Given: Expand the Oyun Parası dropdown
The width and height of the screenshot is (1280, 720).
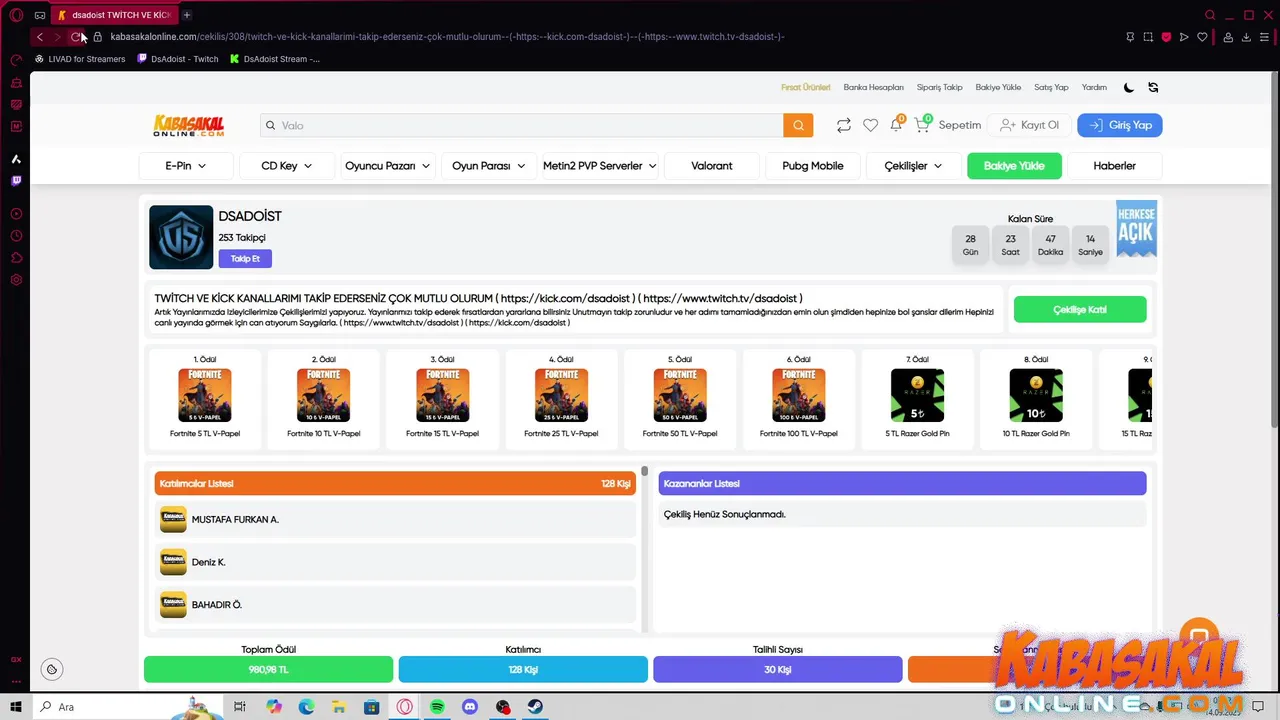Looking at the screenshot, I should tap(488, 166).
